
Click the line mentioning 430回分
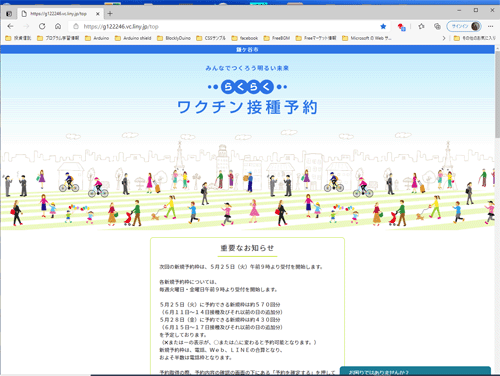[x=220, y=320]
